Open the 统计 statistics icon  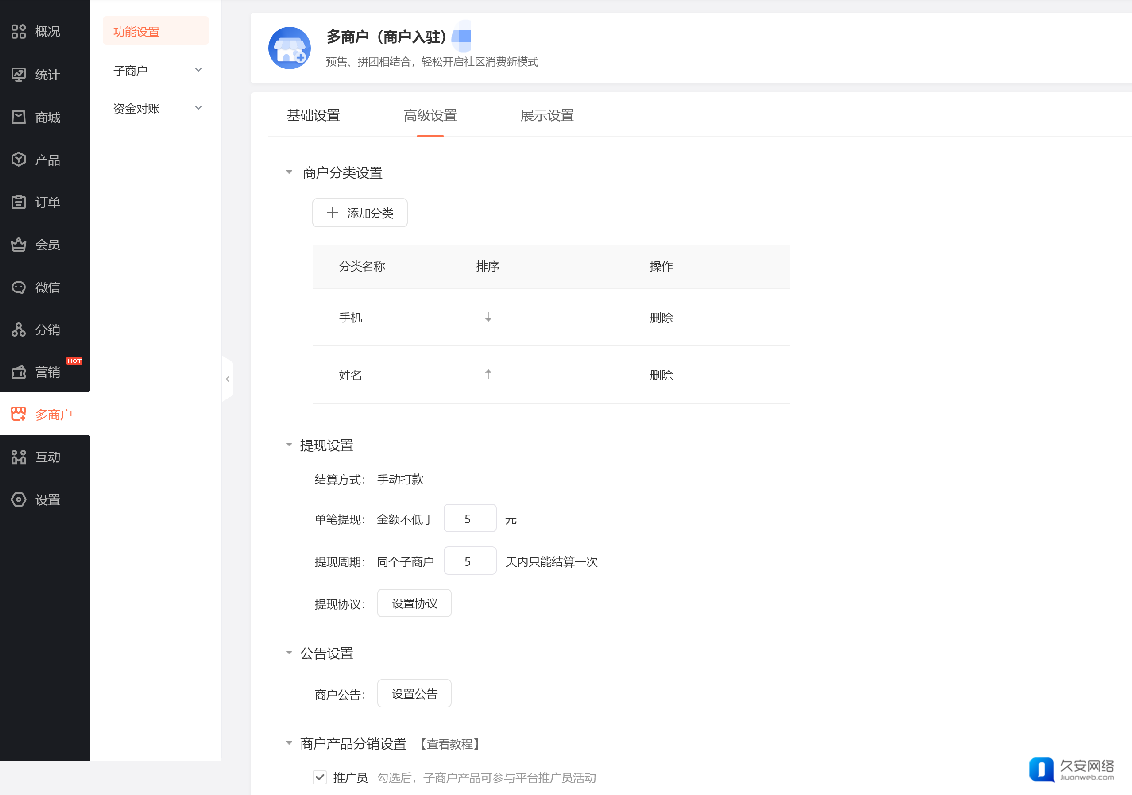point(19,74)
